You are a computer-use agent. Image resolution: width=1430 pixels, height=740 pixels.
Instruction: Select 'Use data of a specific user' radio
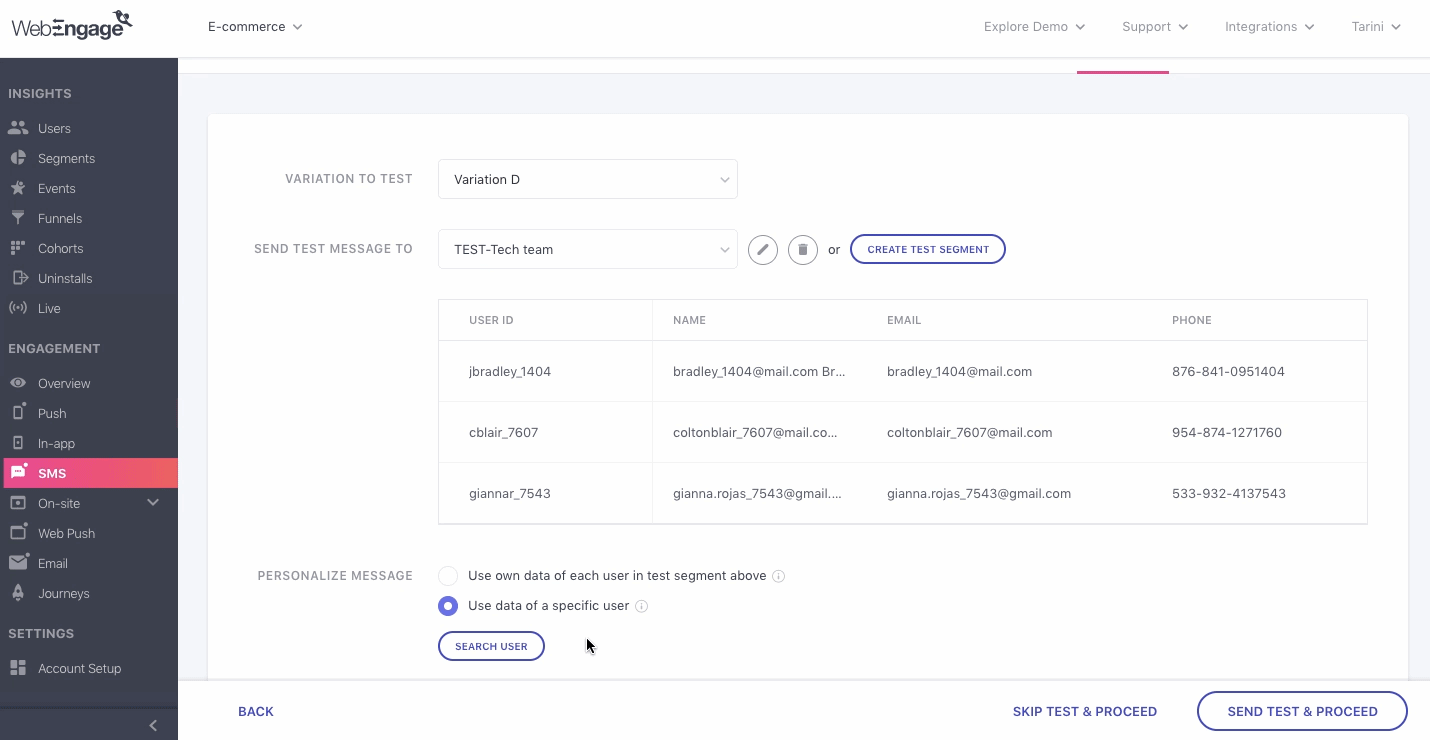(x=448, y=606)
